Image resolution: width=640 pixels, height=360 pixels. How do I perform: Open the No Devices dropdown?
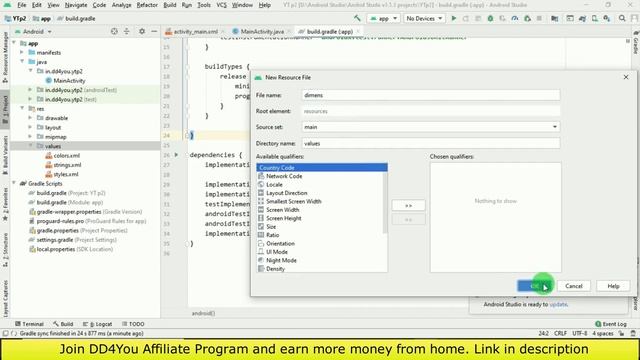(424, 18)
